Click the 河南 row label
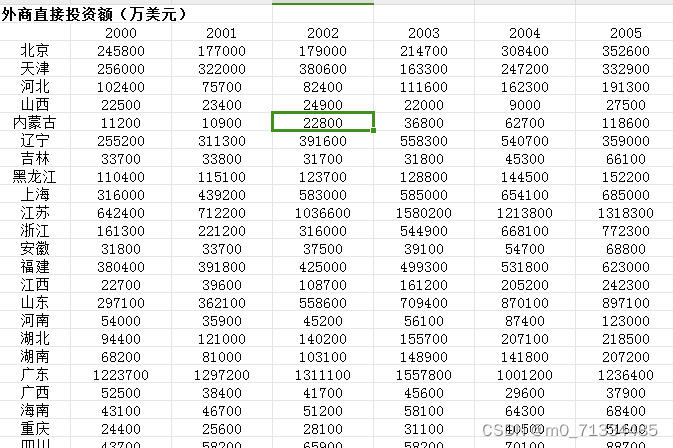 [x=35, y=321]
